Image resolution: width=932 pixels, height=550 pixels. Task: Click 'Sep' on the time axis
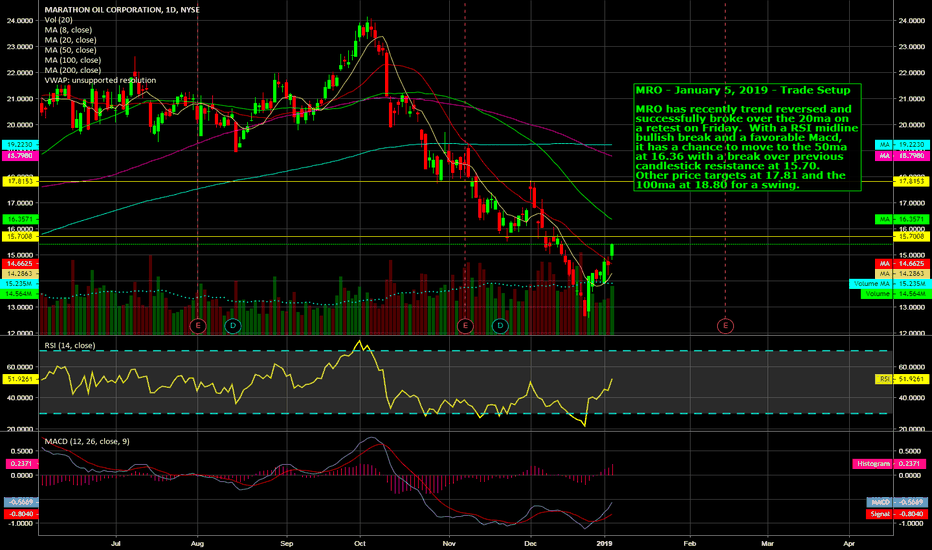[x=286, y=543]
